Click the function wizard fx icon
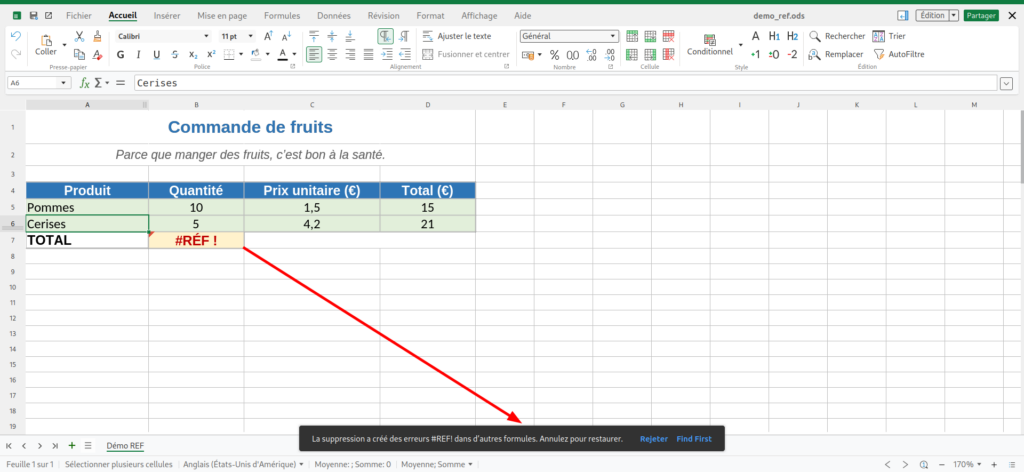Viewport: 1024px width, 472px height. (x=84, y=83)
